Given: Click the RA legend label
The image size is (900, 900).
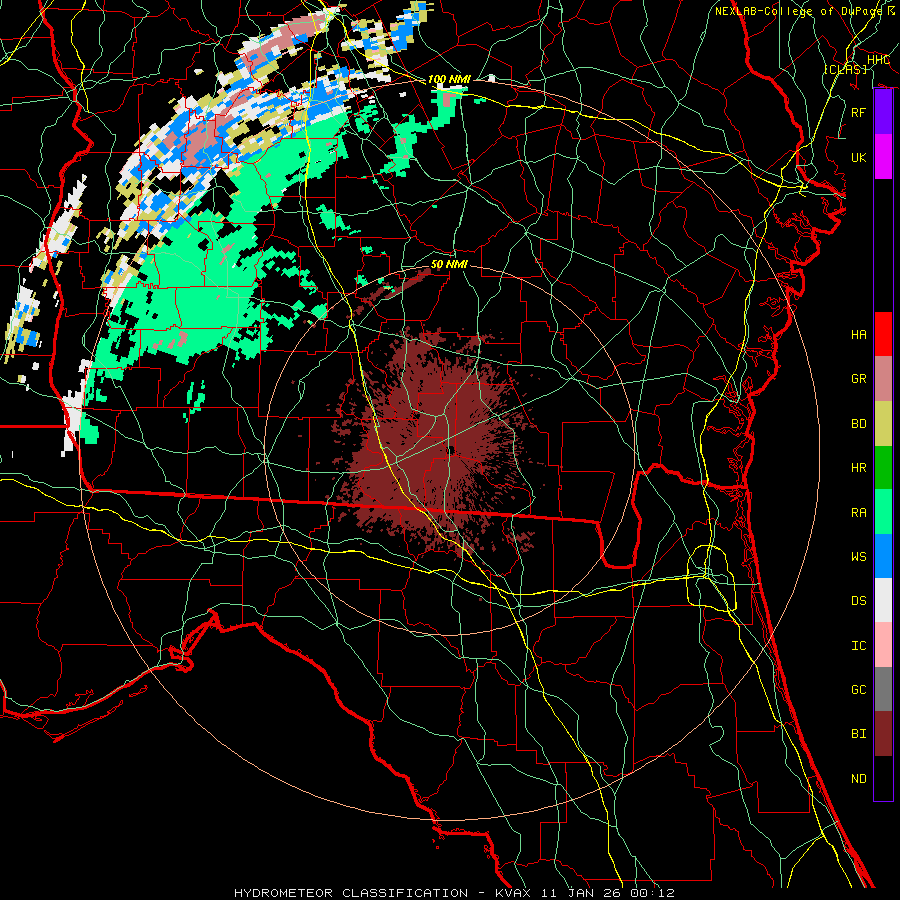Looking at the screenshot, I should point(858,513).
